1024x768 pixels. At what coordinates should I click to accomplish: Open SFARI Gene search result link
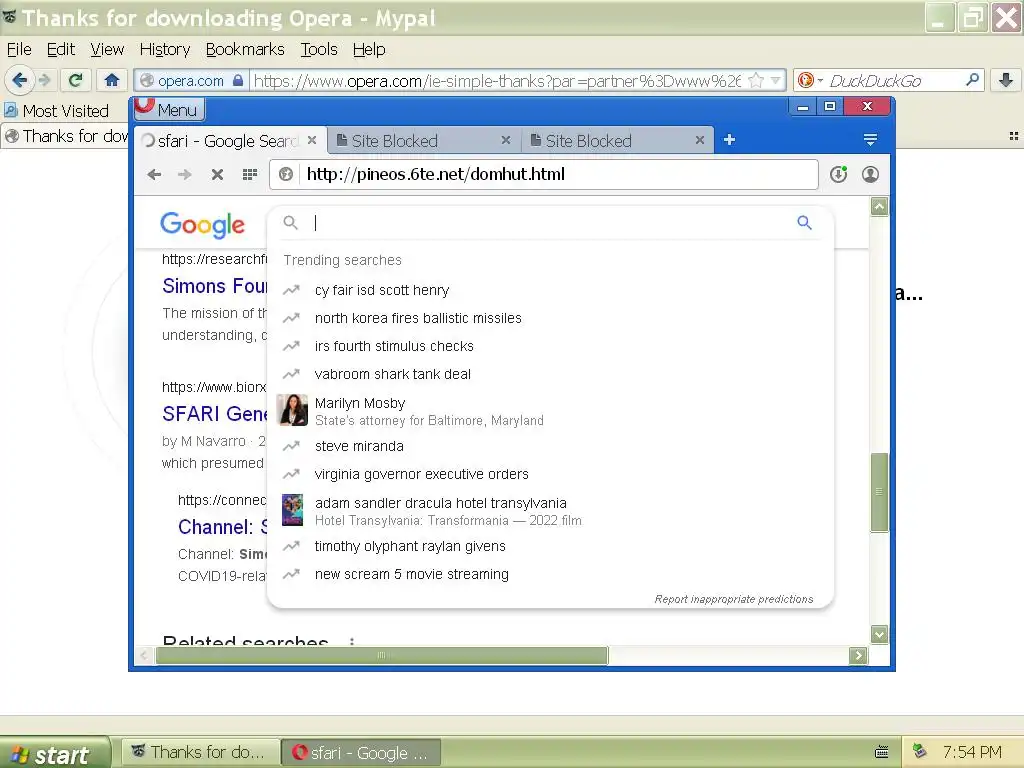pyautogui.click(x=215, y=414)
